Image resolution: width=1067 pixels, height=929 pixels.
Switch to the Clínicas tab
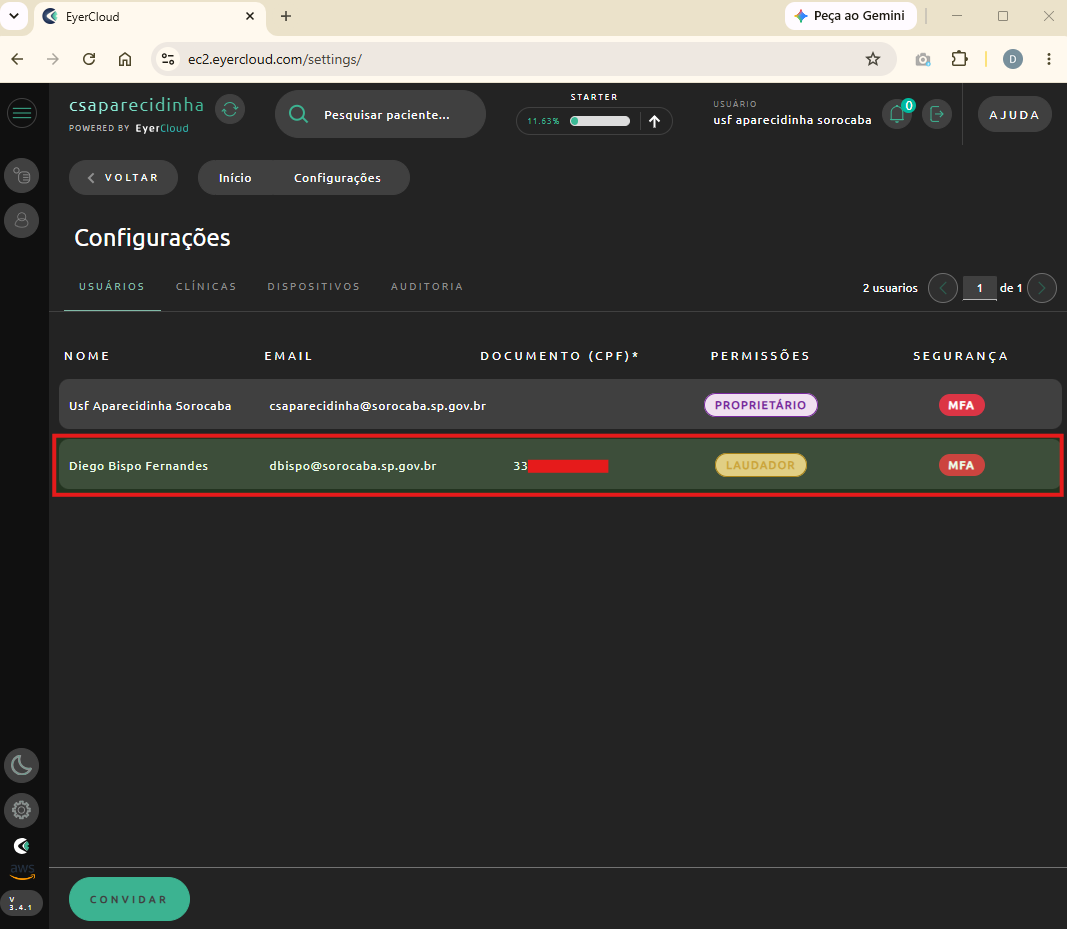[206, 287]
